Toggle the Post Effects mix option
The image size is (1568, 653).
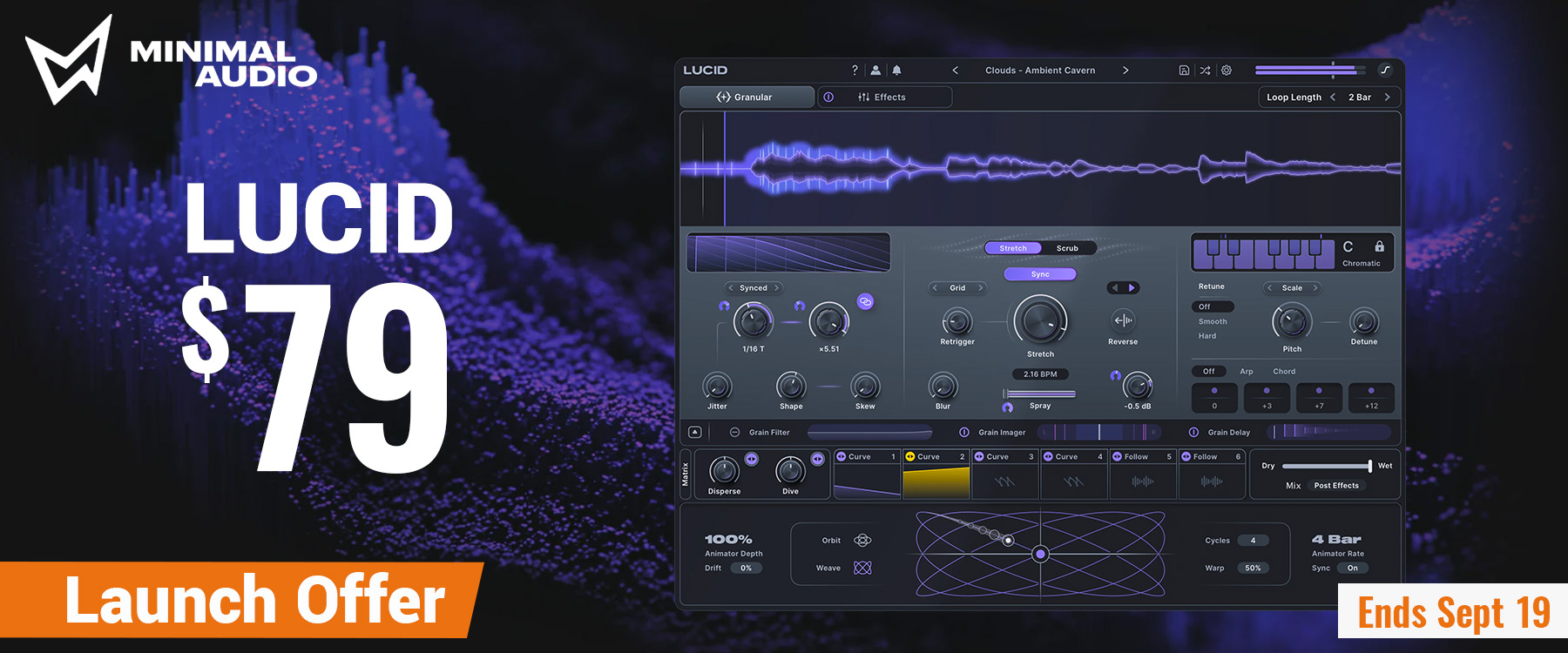click(1336, 486)
